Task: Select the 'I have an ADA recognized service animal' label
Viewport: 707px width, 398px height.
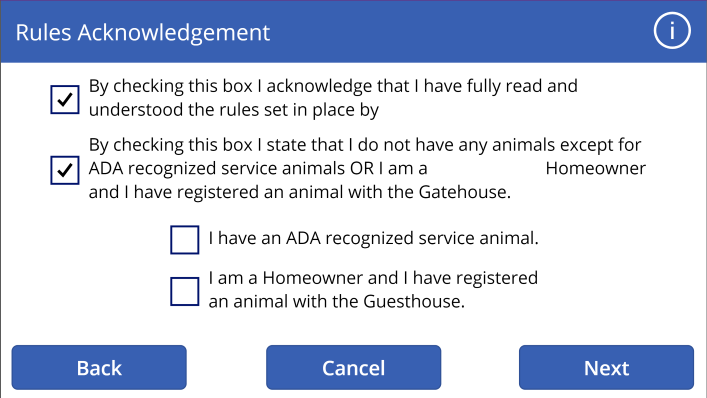Action: tap(373, 238)
